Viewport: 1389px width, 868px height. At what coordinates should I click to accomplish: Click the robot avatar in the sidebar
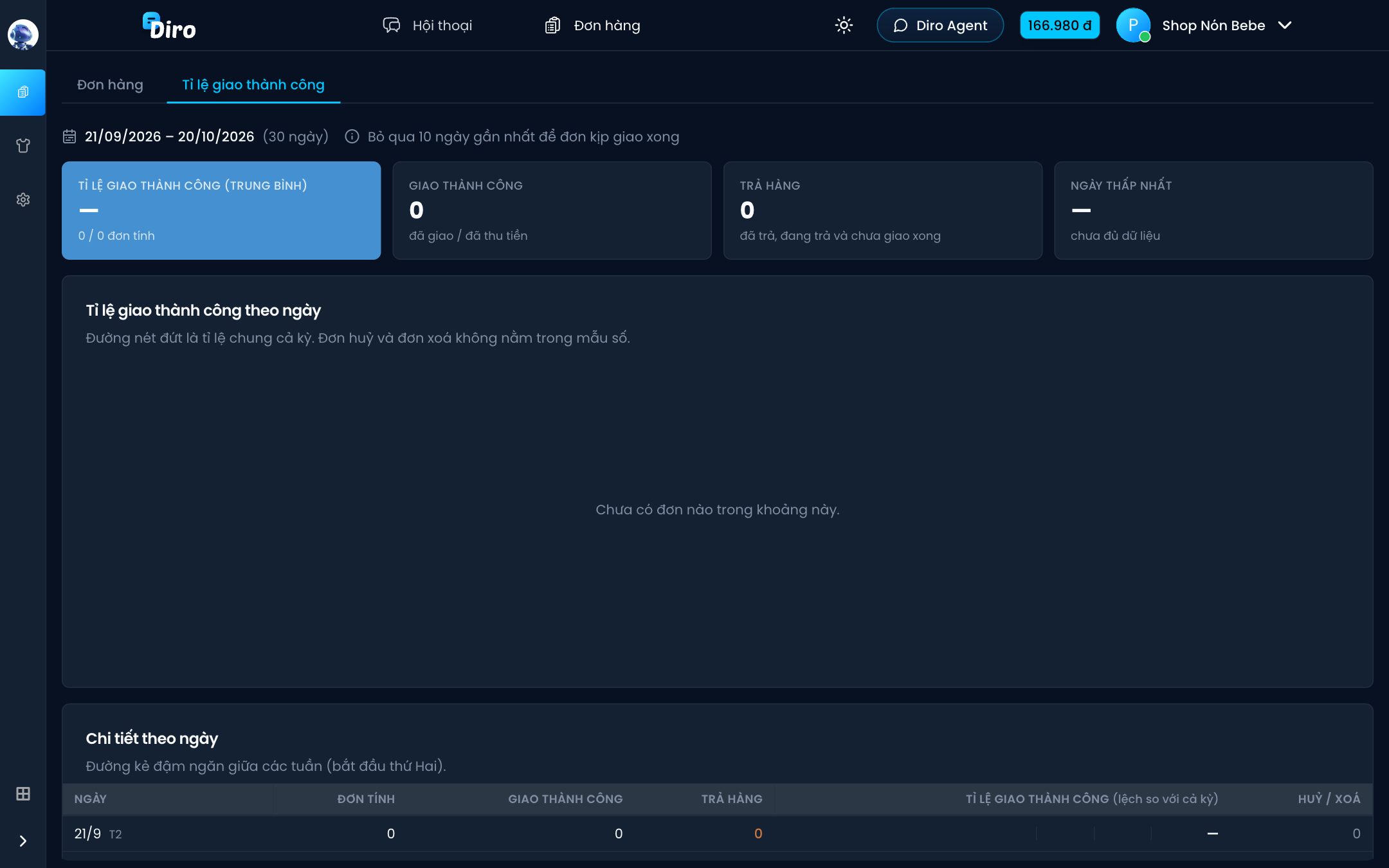click(x=23, y=34)
